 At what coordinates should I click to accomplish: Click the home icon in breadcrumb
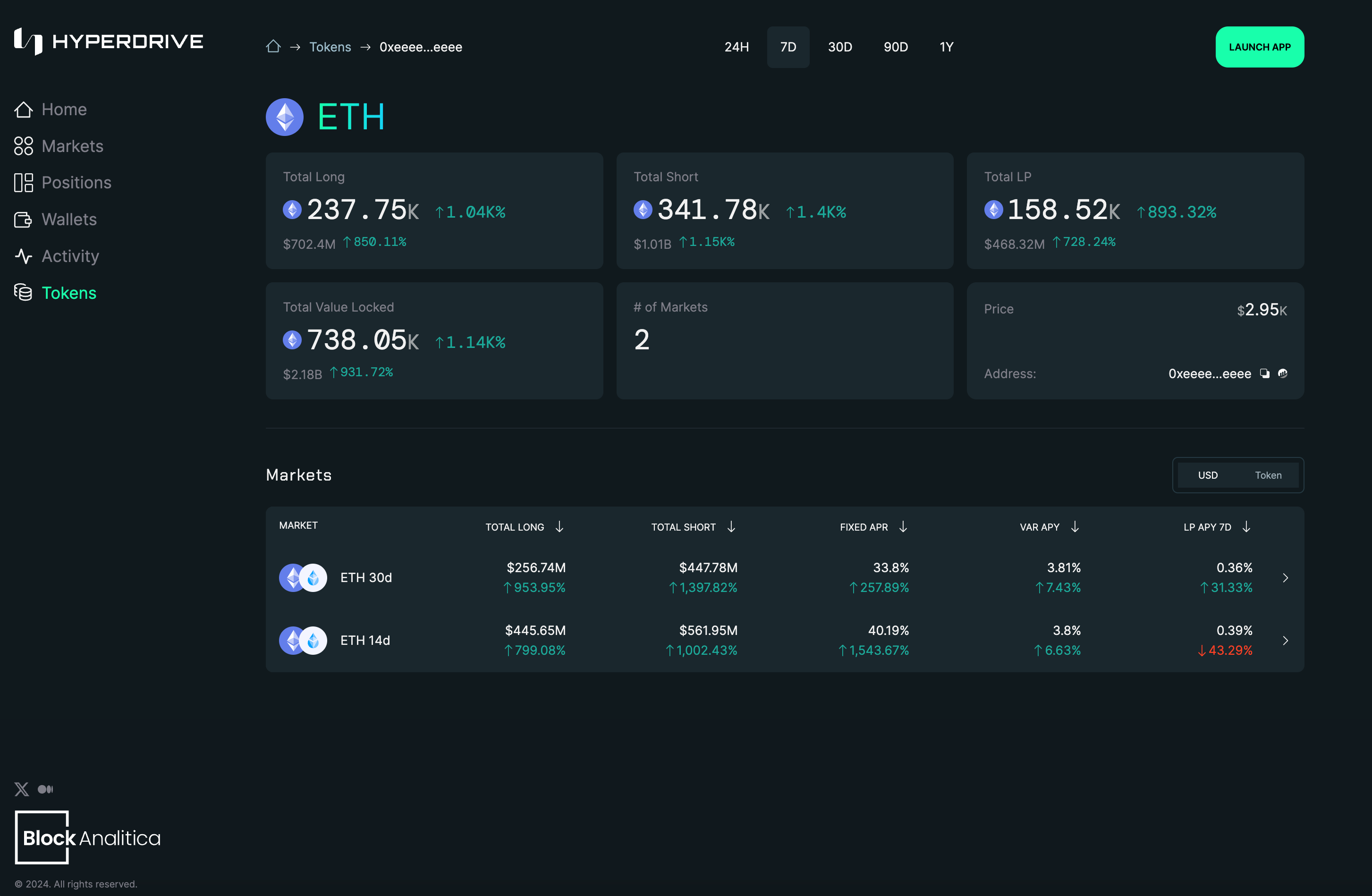(273, 47)
